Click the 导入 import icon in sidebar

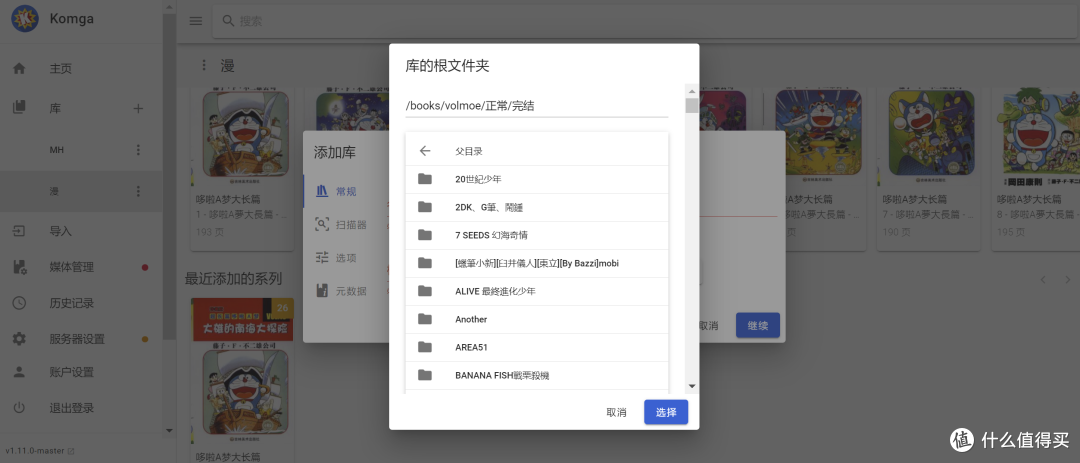(19, 231)
